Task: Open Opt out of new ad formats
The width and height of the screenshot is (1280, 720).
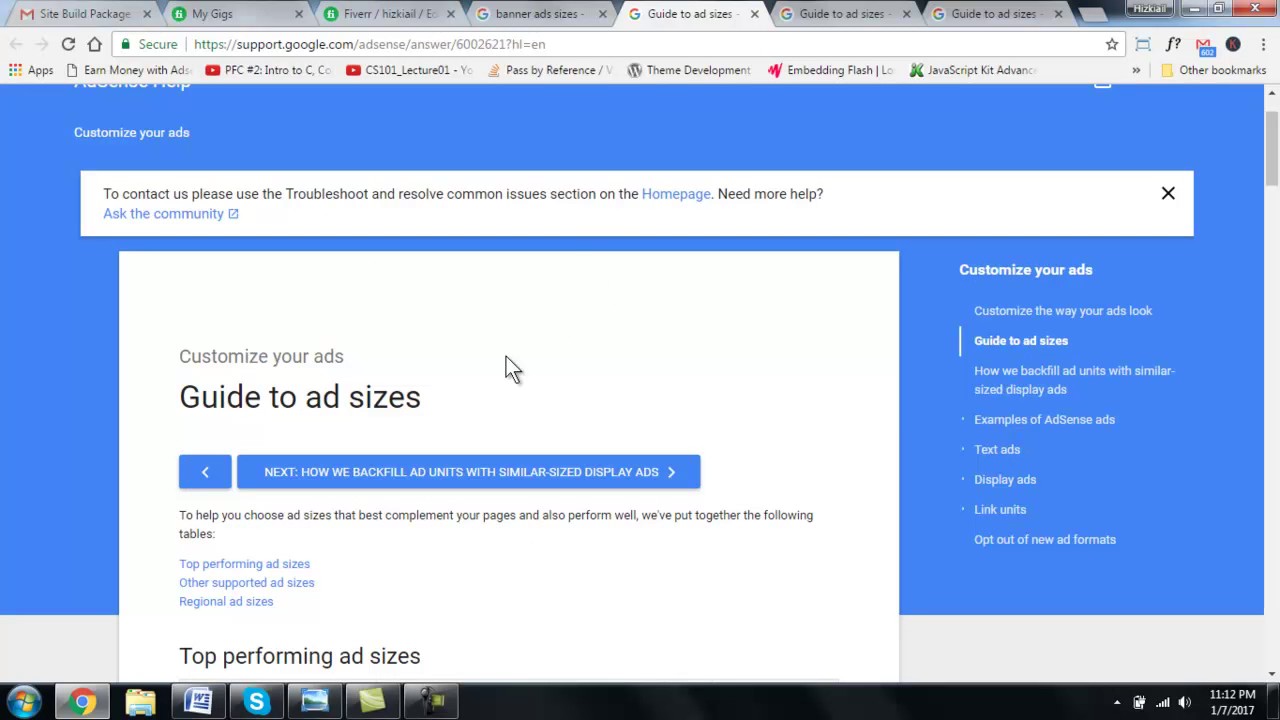Action: 1045,540
